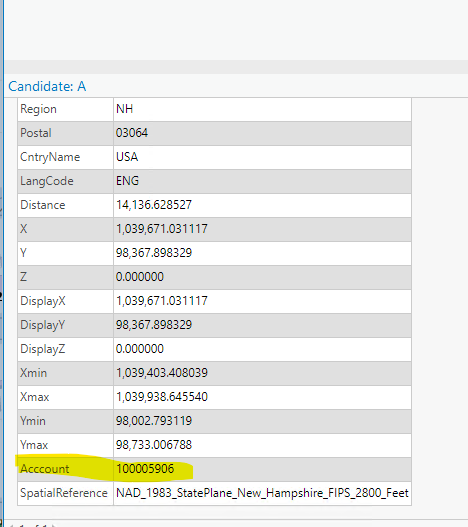Select the Distance field label
This screenshot has height=527, width=468.
43,205
